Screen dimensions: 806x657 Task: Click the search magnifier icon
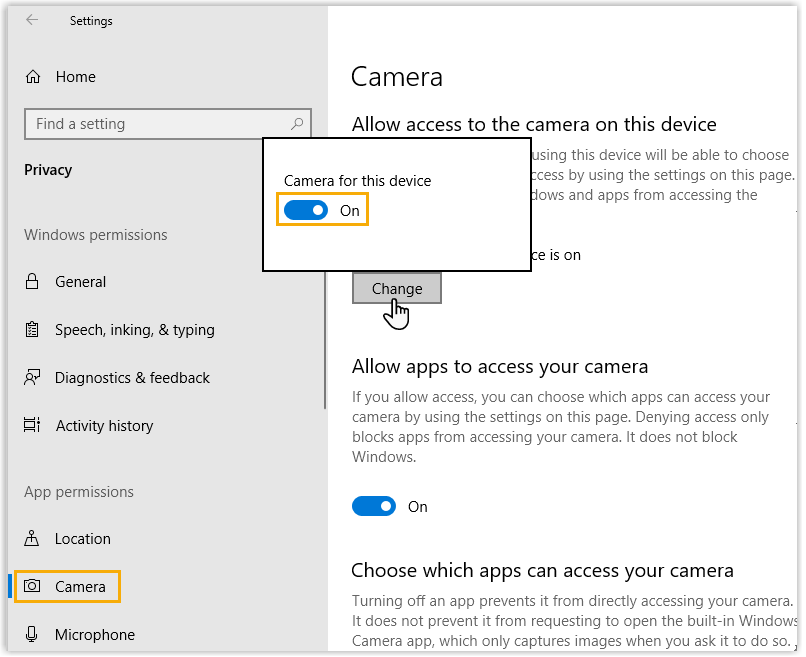point(297,124)
